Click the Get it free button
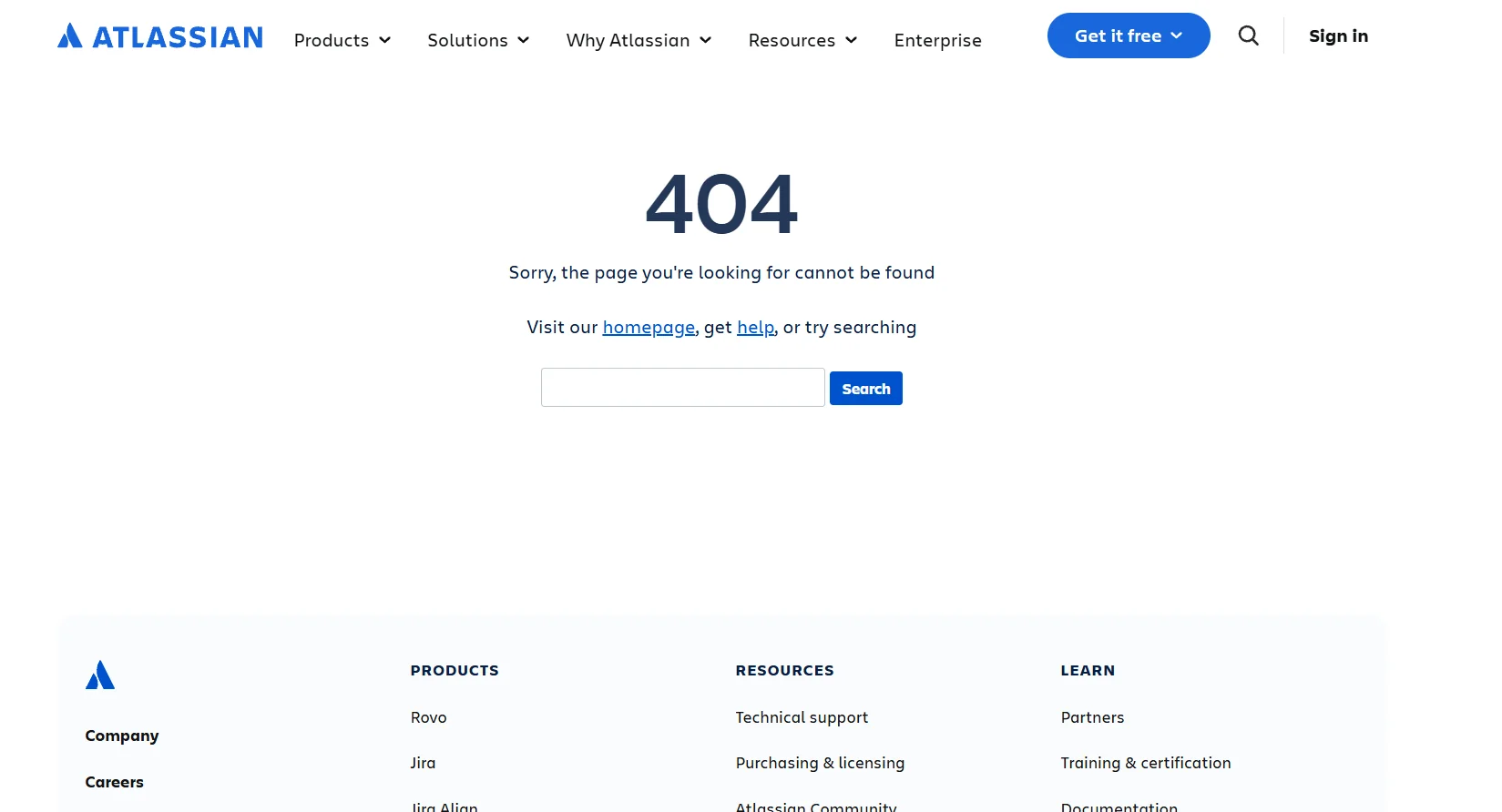 coord(1129,36)
